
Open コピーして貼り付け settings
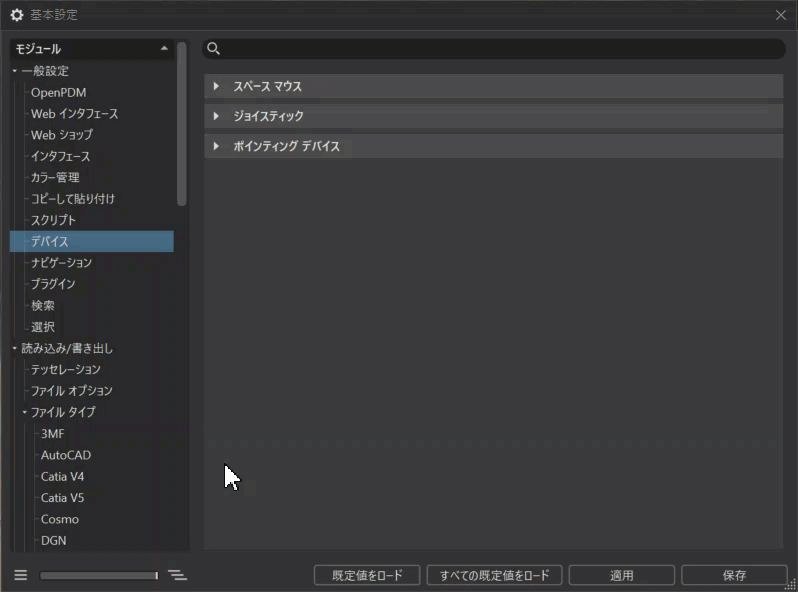tap(73, 199)
